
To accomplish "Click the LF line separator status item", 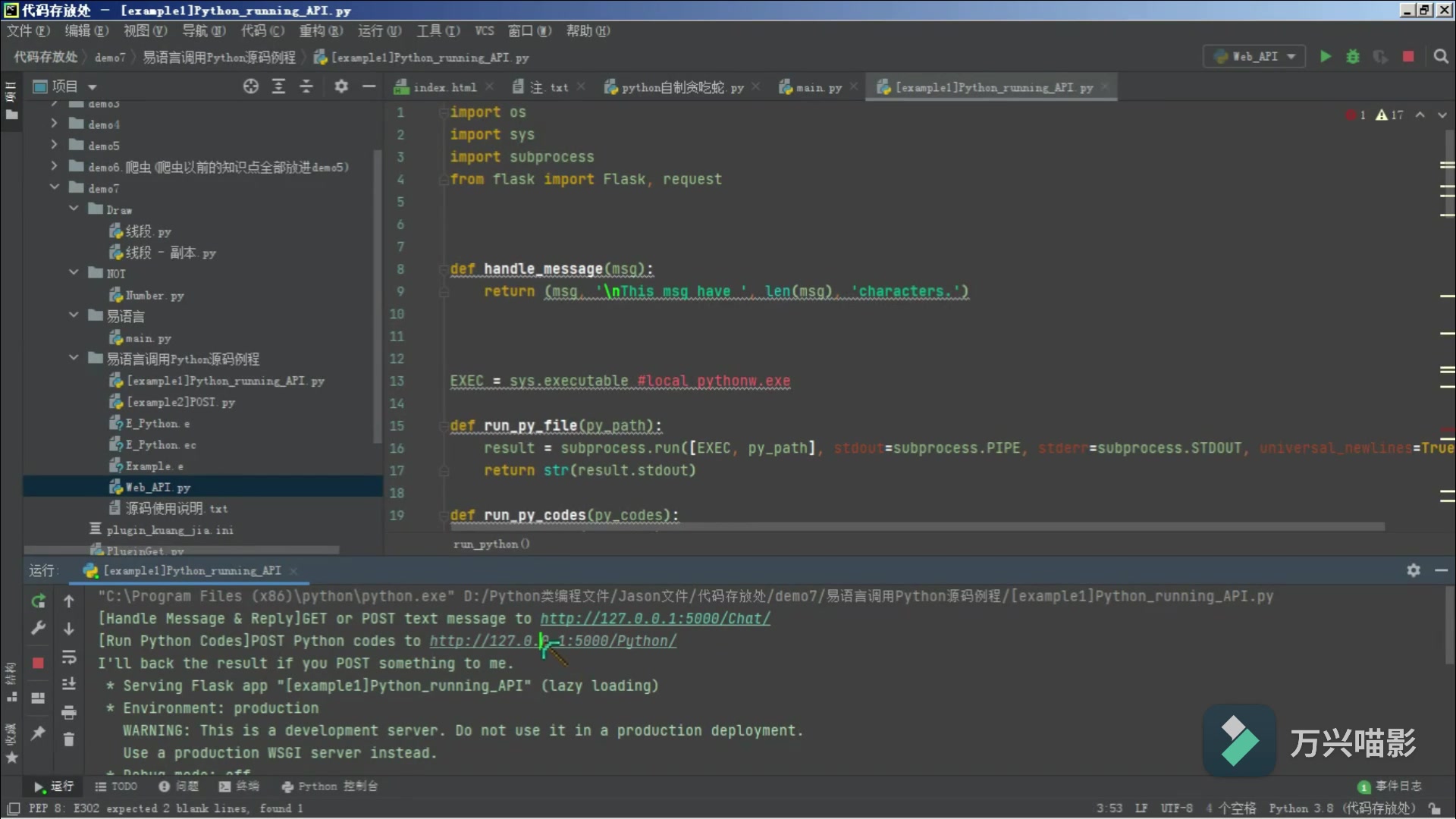I will (1141, 808).
